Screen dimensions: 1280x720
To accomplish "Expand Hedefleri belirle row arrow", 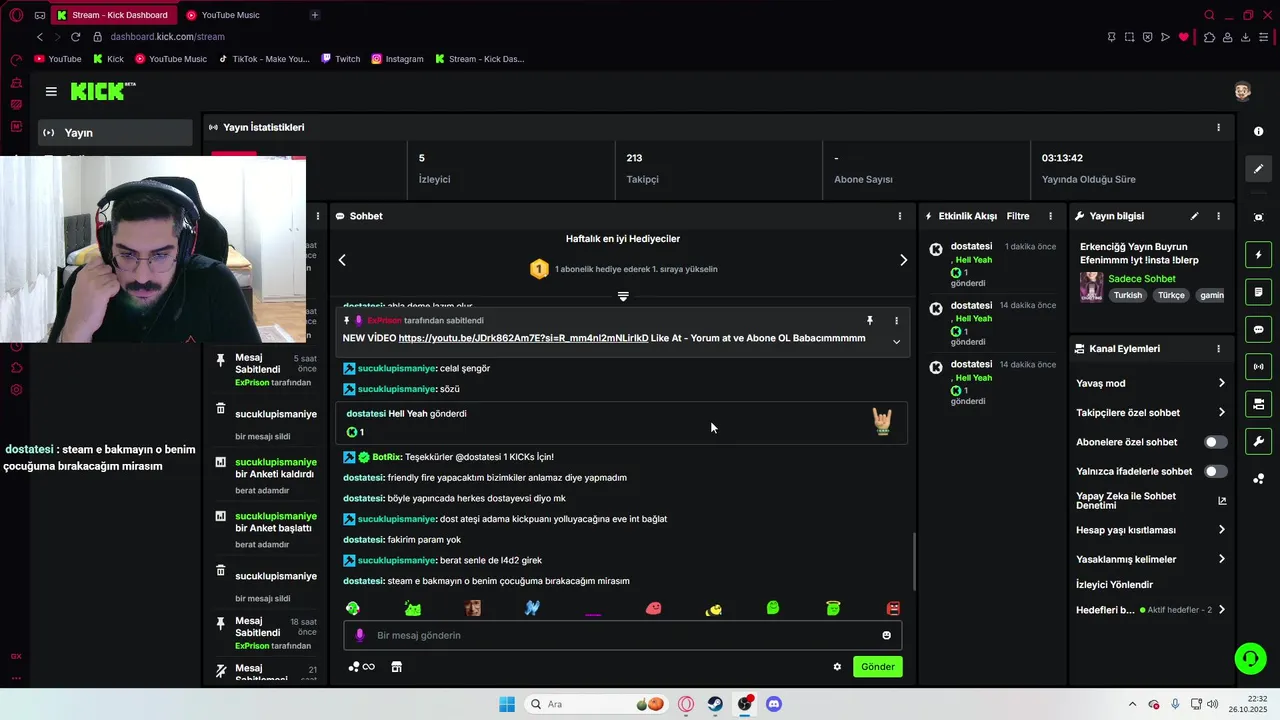I will tap(1222, 610).
